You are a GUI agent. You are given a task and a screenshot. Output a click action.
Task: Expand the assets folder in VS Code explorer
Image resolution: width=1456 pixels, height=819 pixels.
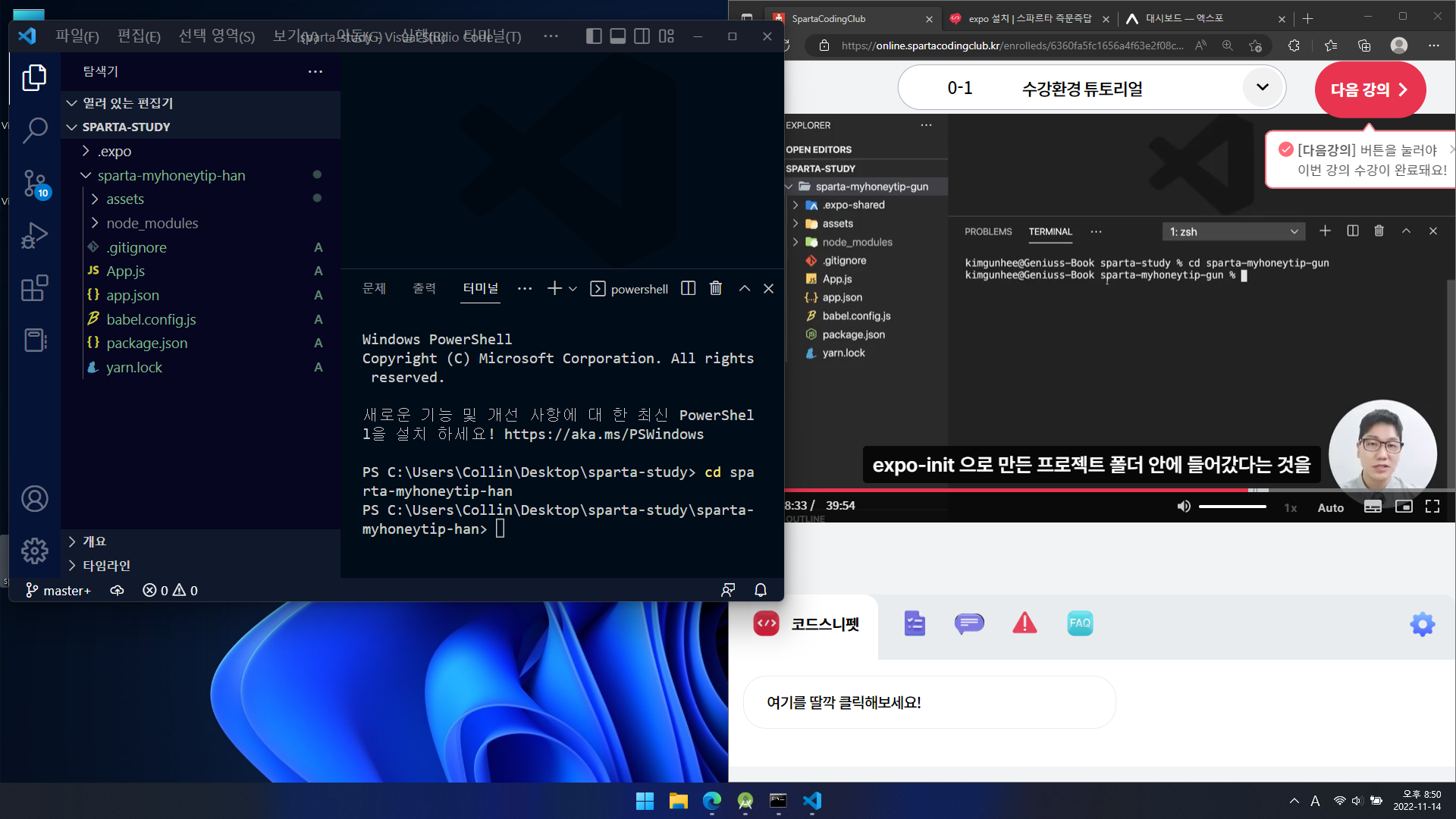(95, 199)
